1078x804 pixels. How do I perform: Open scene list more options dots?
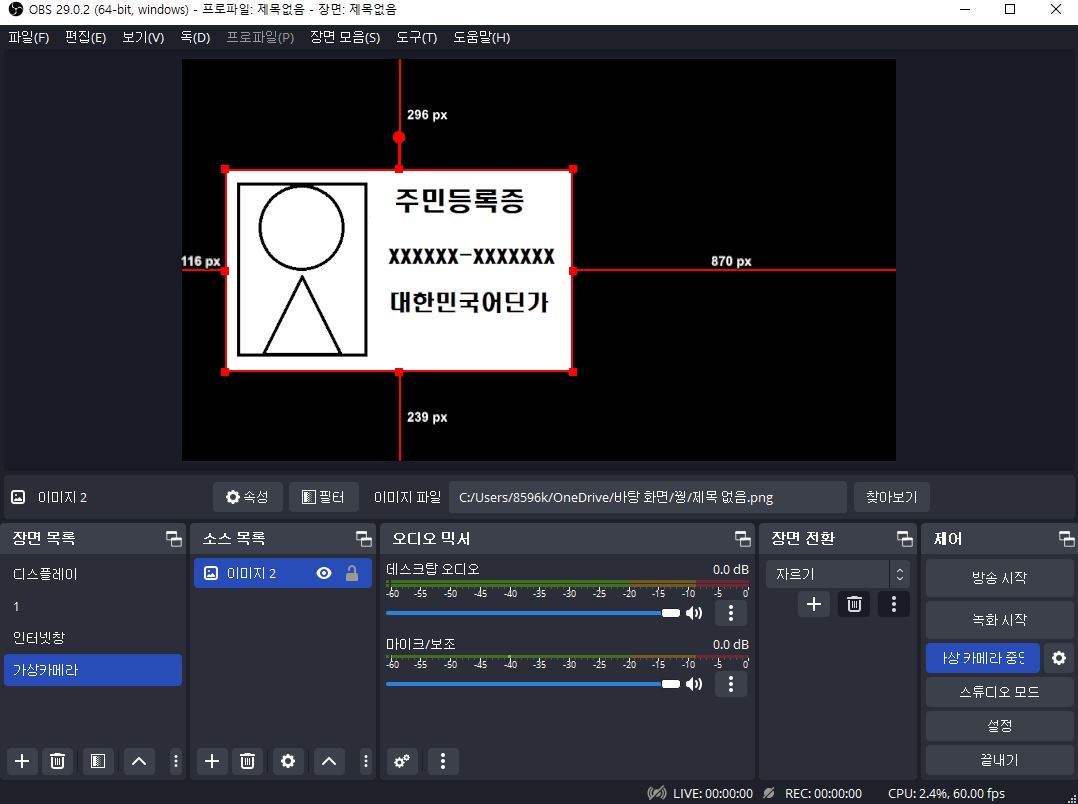[x=175, y=761]
